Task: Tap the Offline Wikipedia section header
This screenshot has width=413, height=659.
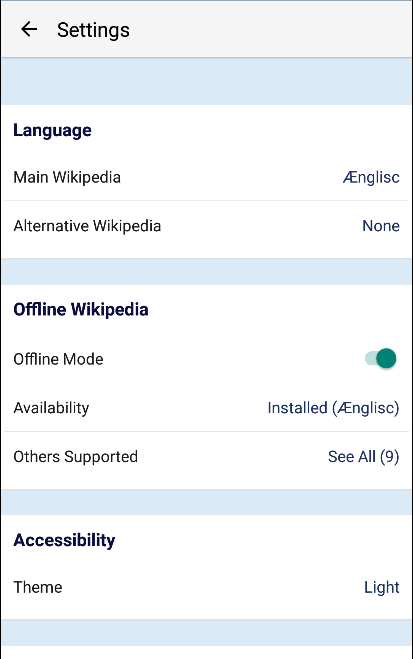Action: coord(81,309)
